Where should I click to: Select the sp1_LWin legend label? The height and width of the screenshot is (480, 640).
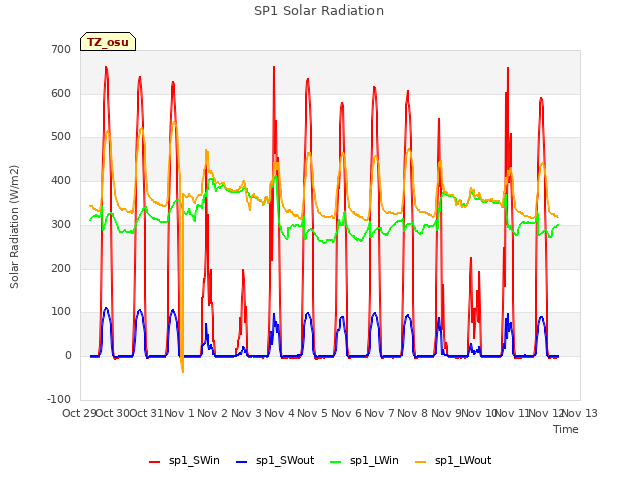[x=374, y=460]
